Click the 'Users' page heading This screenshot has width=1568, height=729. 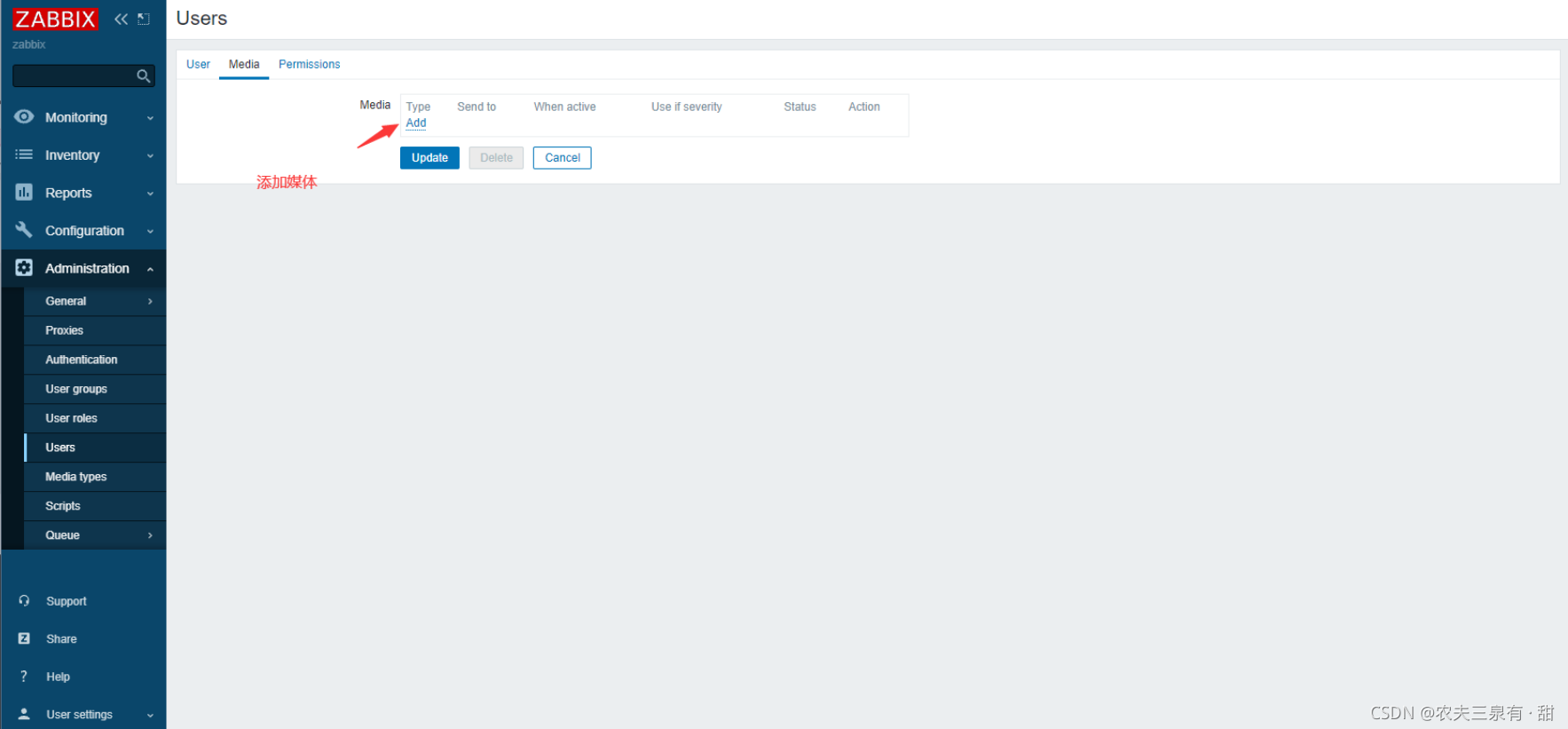[201, 19]
